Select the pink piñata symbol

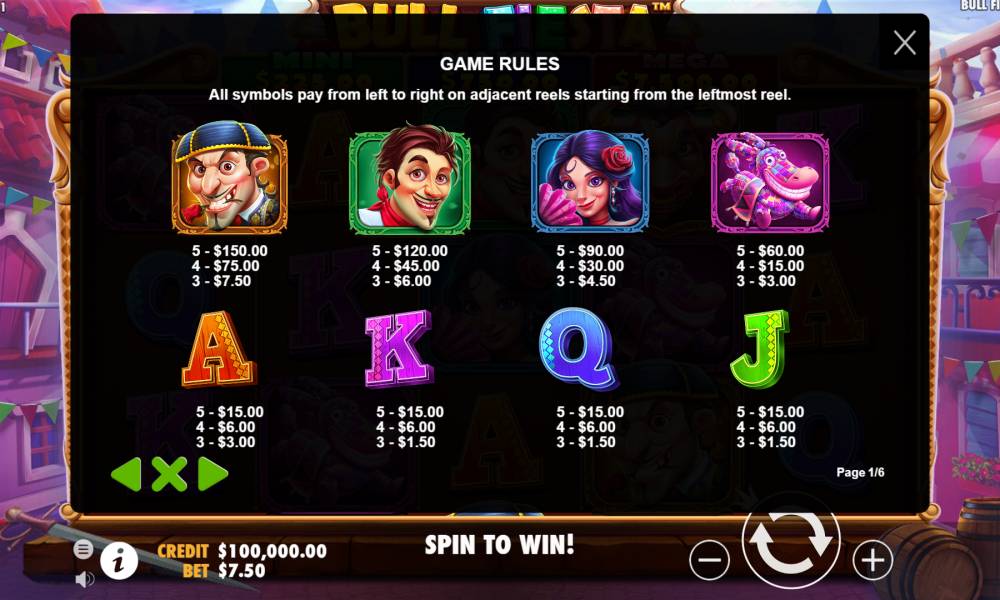click(770, 182)
